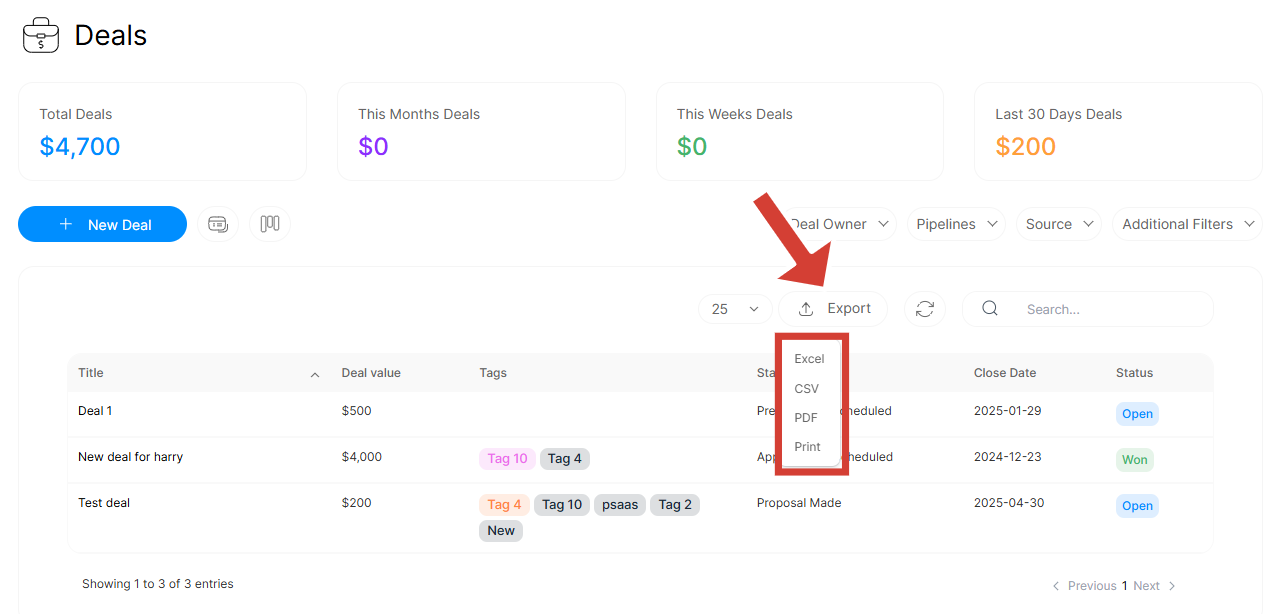1277x614 pixels.
Task: Open the 25 entries-per-page dropdown
Action: (x=735, y=309)
